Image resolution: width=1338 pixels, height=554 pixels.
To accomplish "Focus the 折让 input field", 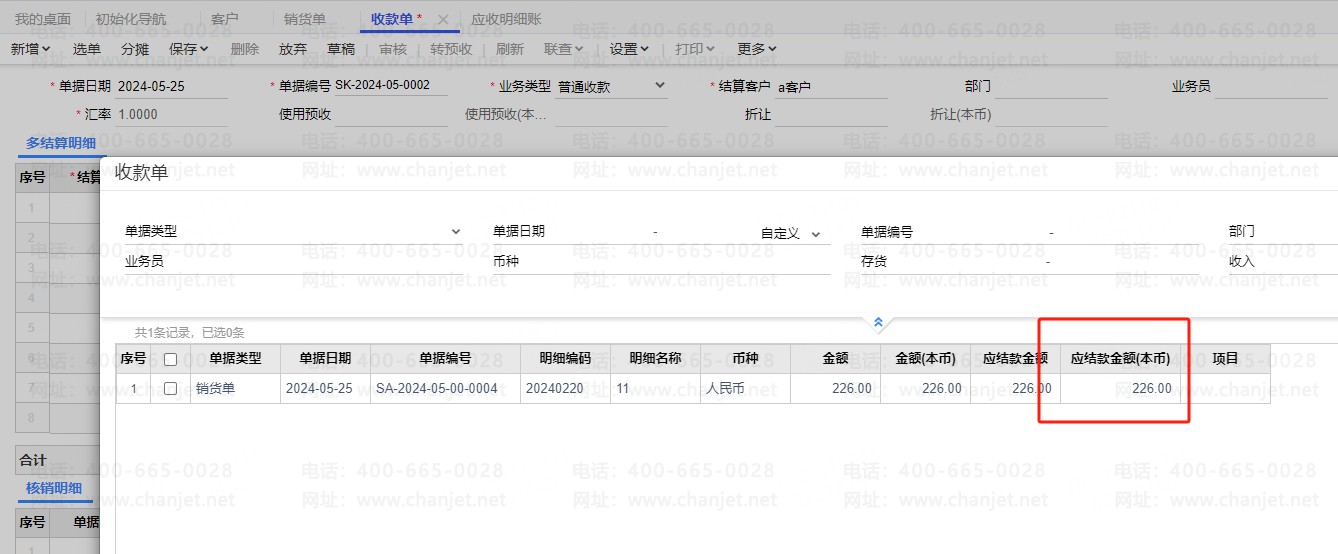I will tap(832, 115).
